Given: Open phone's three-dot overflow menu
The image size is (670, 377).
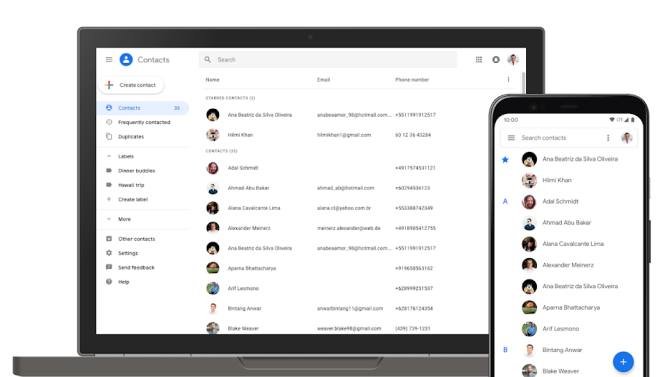Looking at the screenshot, I should tap(608, 138).
